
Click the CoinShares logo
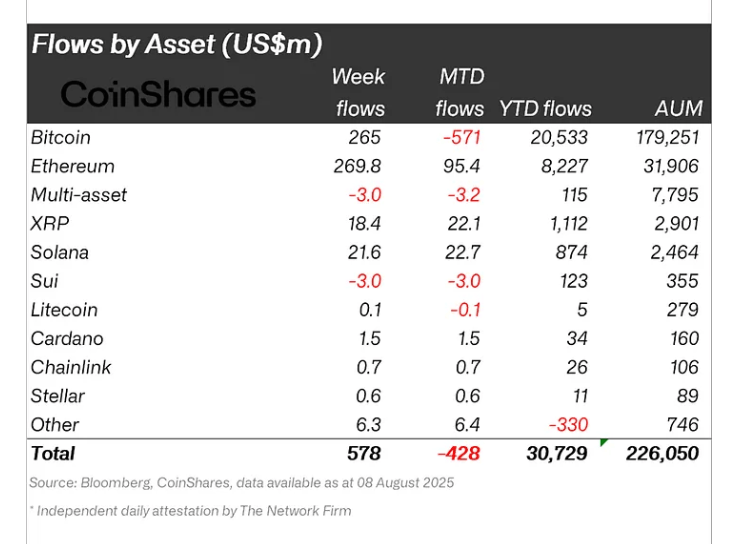point(158,94)
